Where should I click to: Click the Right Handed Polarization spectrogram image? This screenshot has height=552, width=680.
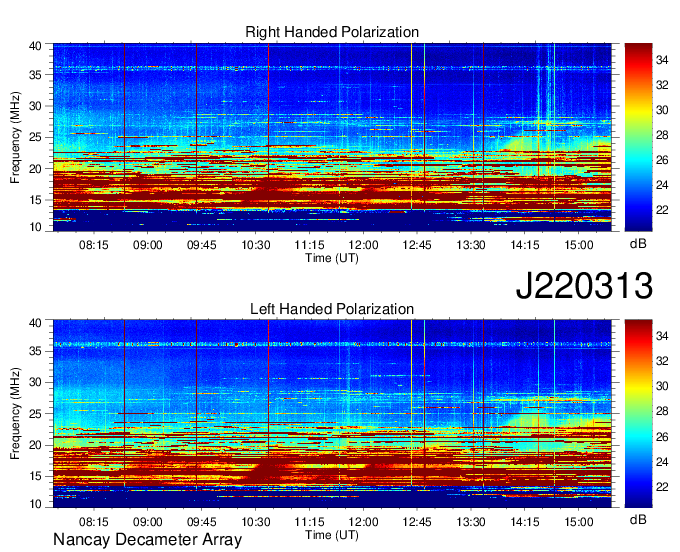coord(332,137)
